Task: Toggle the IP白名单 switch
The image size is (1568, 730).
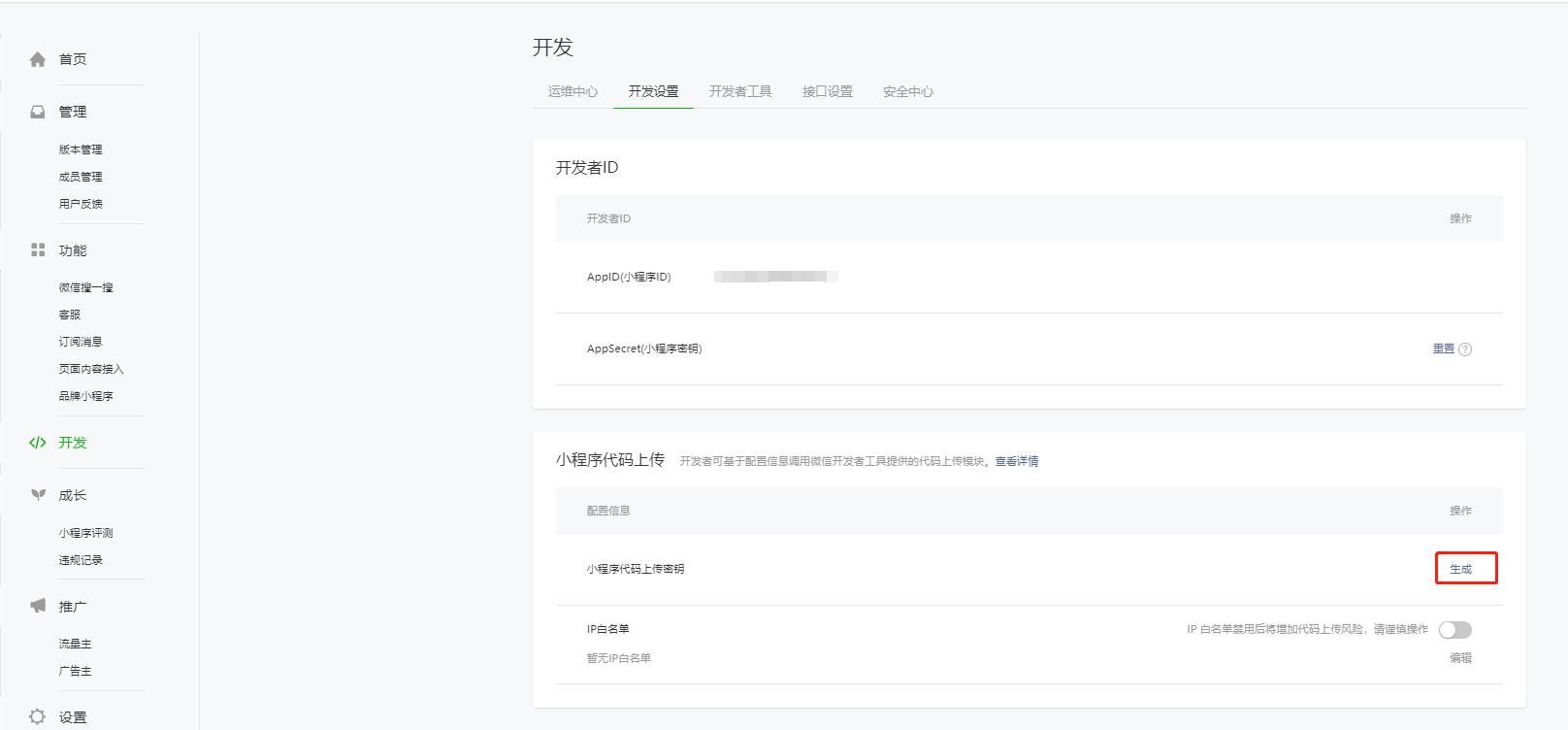Action: (x=1455, y=630)
